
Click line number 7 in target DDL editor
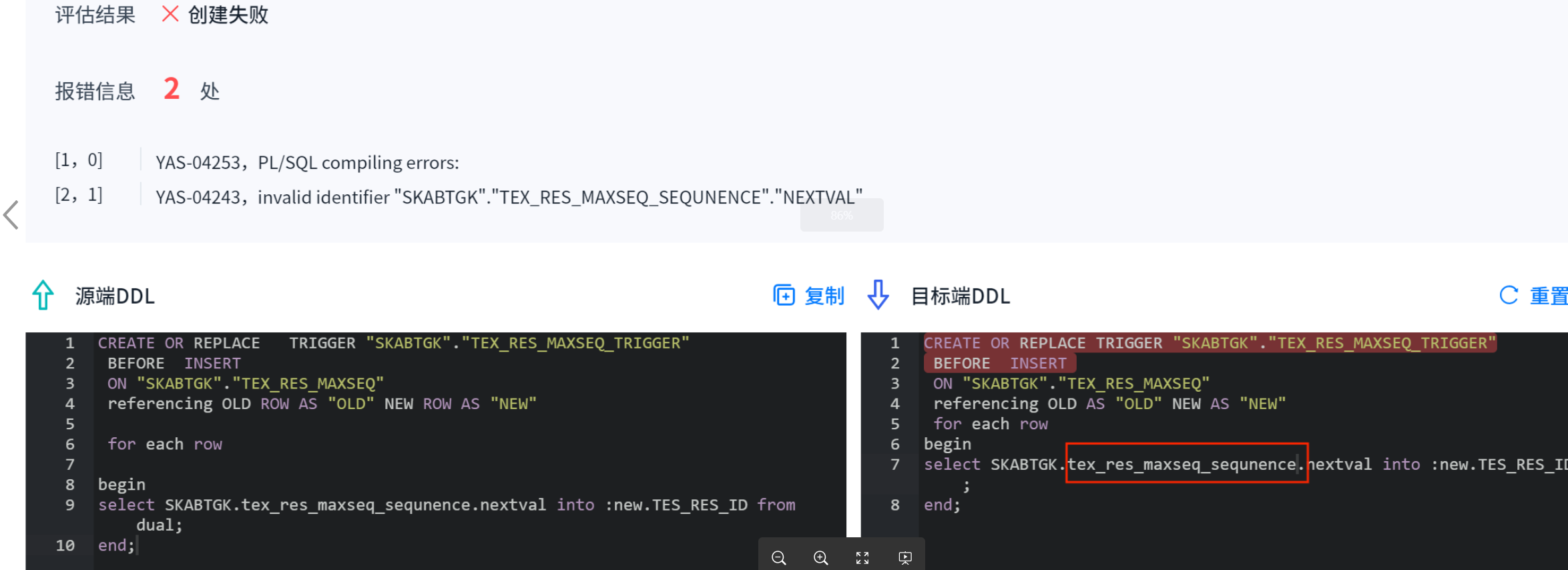894,465
